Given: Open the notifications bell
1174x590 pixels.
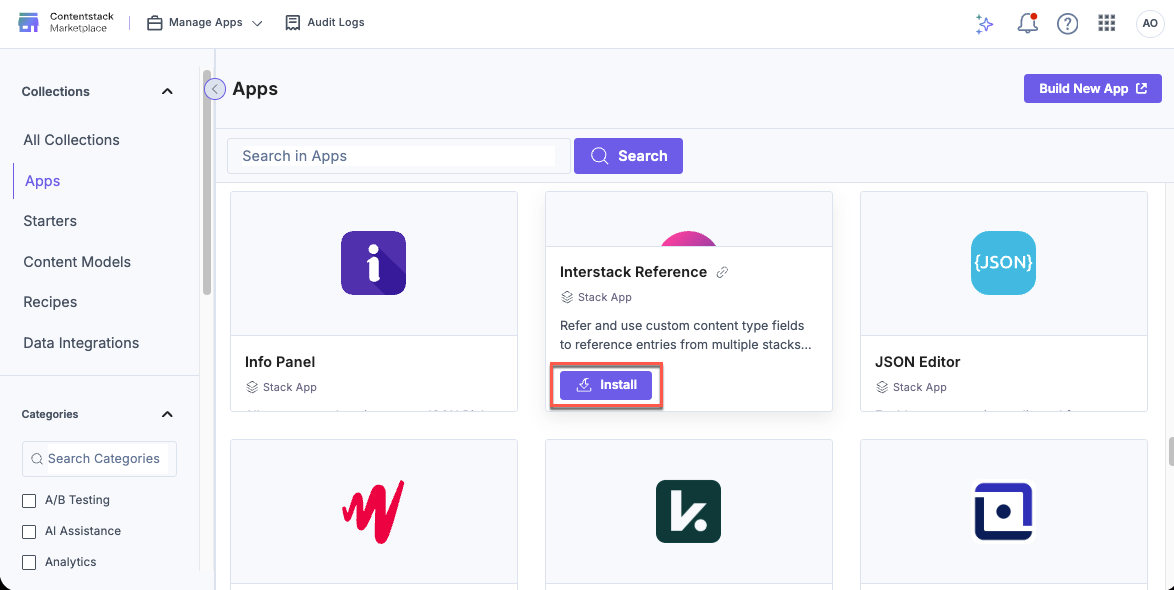Looking at the screenshot, I should tap(1027, 24).
